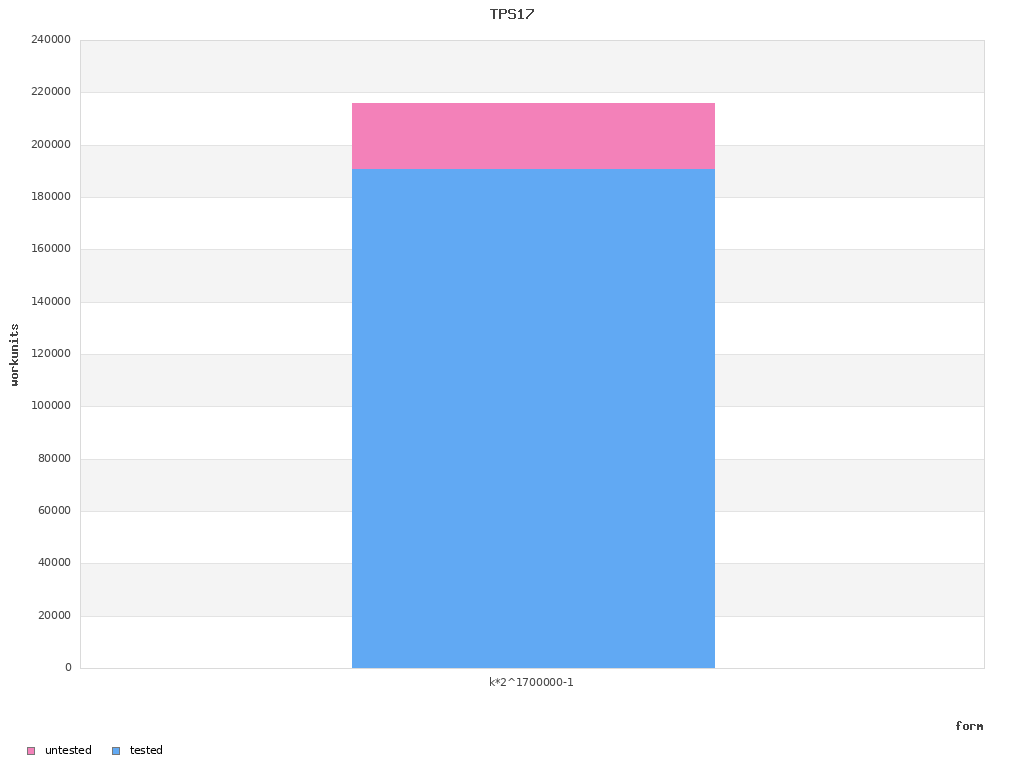Viewport: 1024px width, 768px height.
Task: Click the k*2^1700000-1 category label
Action: 531,683
